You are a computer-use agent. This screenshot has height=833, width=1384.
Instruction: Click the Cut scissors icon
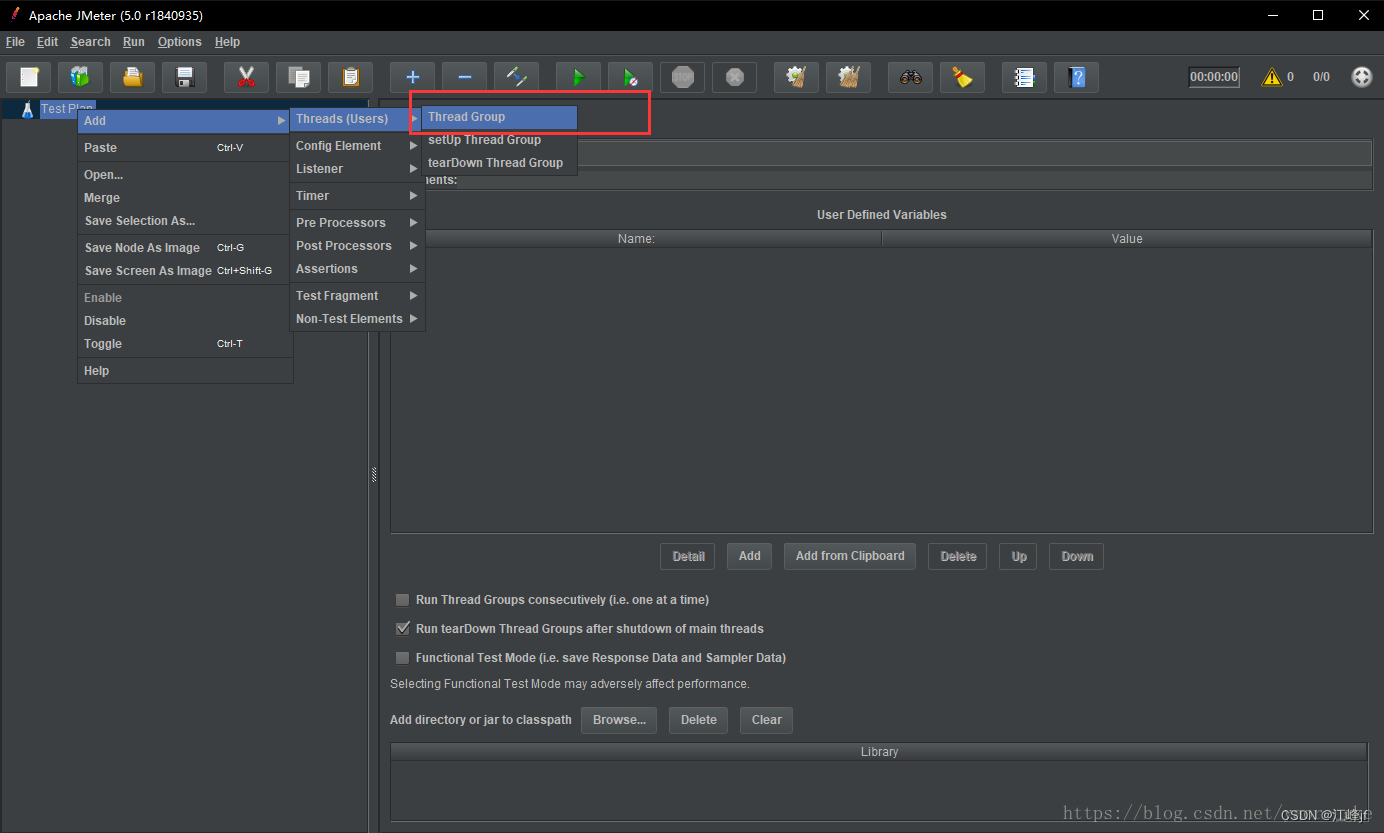click(246, 77)
